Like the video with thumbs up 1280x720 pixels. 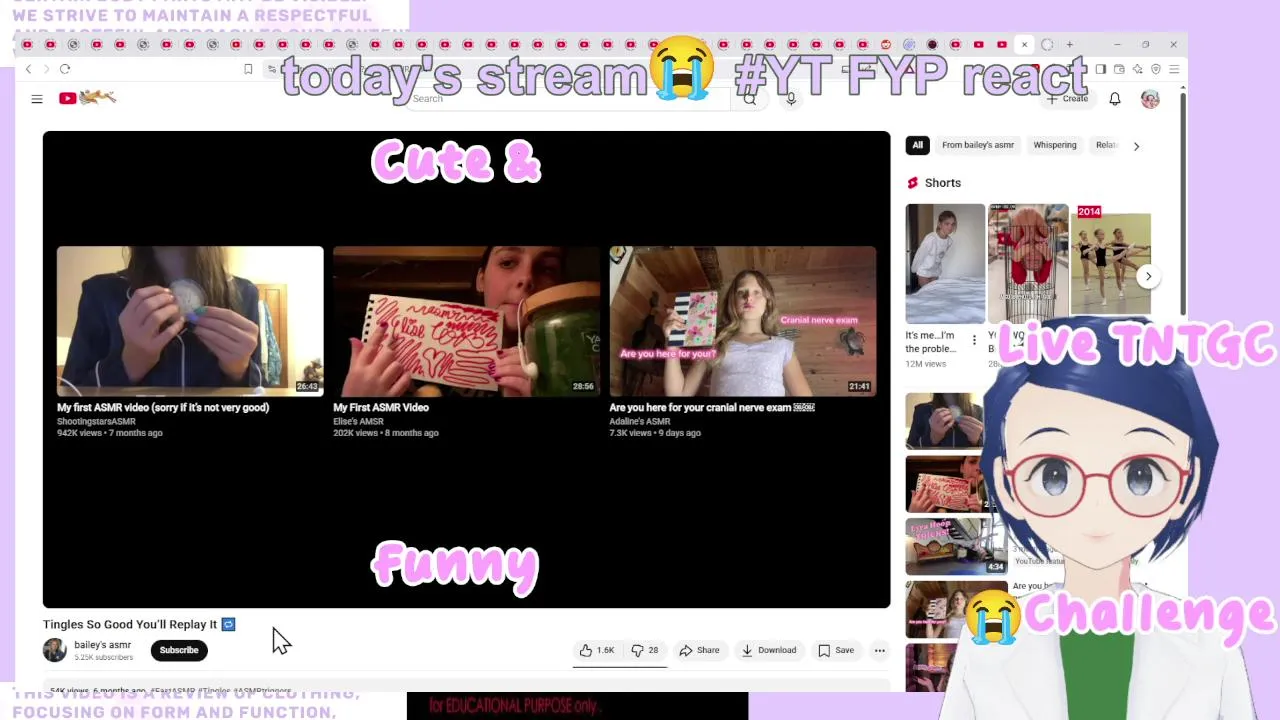(597, 650)
